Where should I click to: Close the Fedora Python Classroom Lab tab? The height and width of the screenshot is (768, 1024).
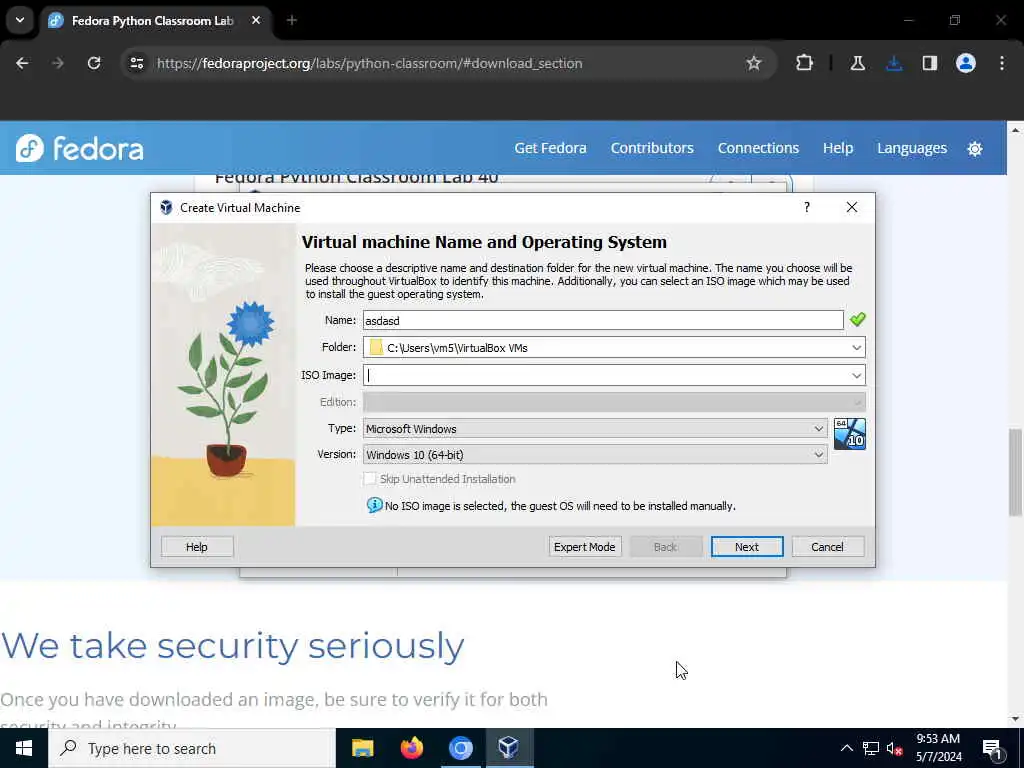point(256,20)
